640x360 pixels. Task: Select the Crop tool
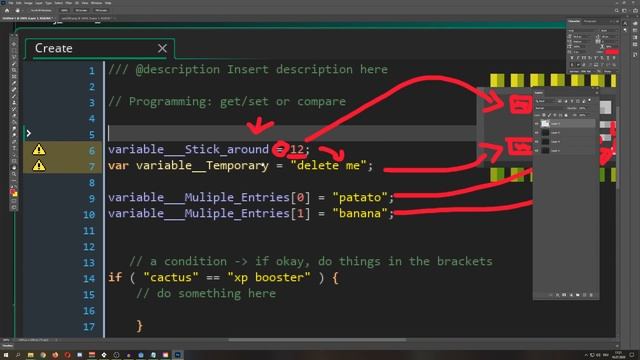[x=14, y=70]
